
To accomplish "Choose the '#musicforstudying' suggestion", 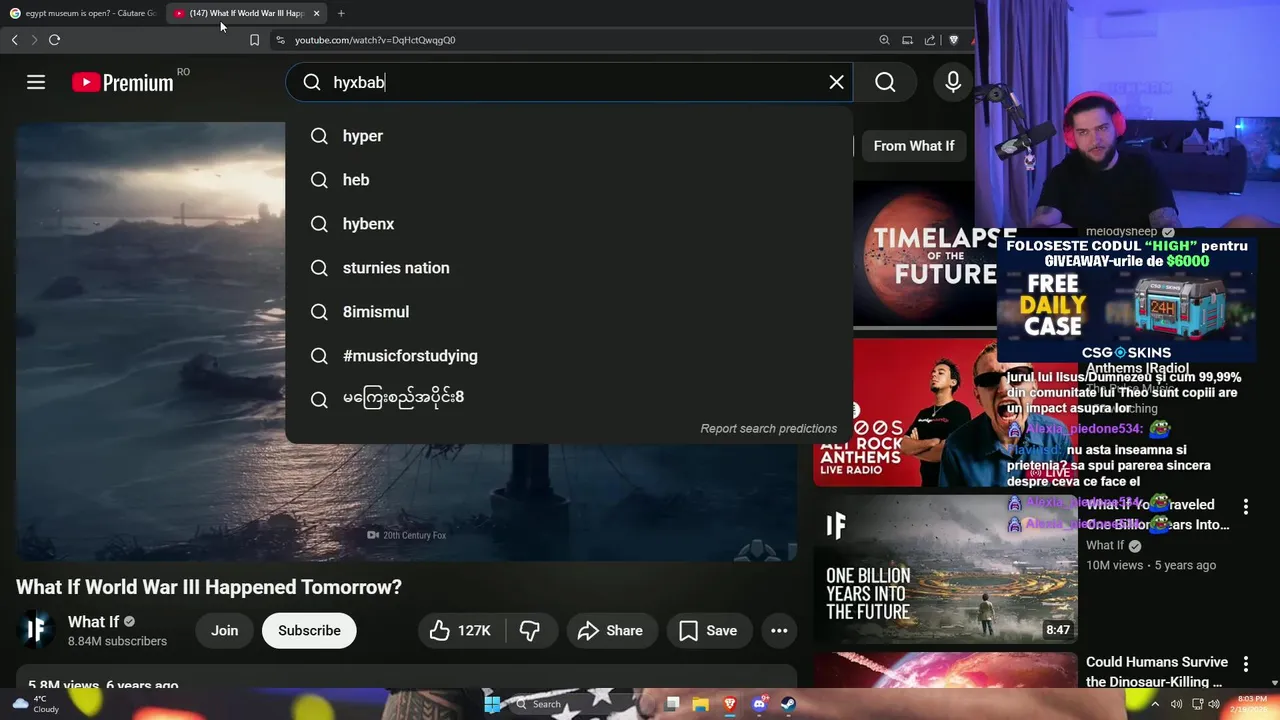I will [x=569, y=356].
